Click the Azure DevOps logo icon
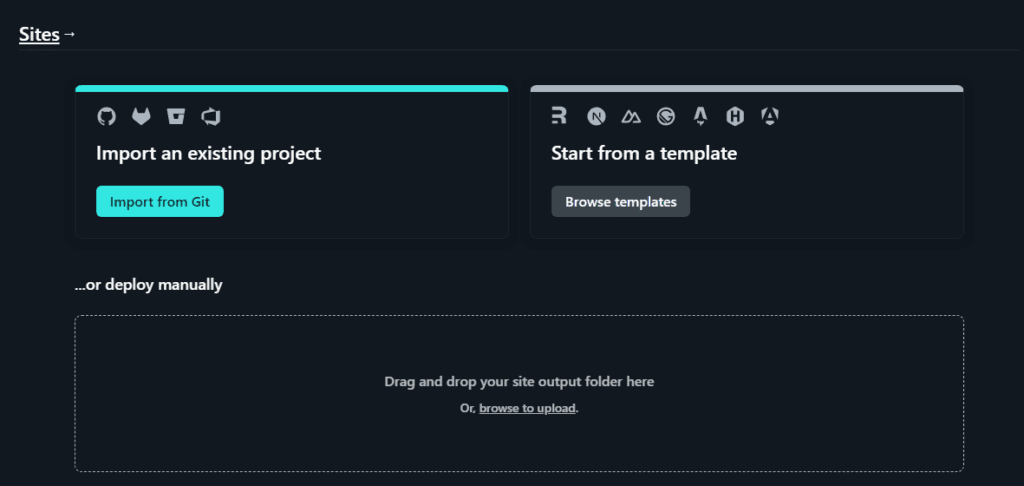 (211, 117)
